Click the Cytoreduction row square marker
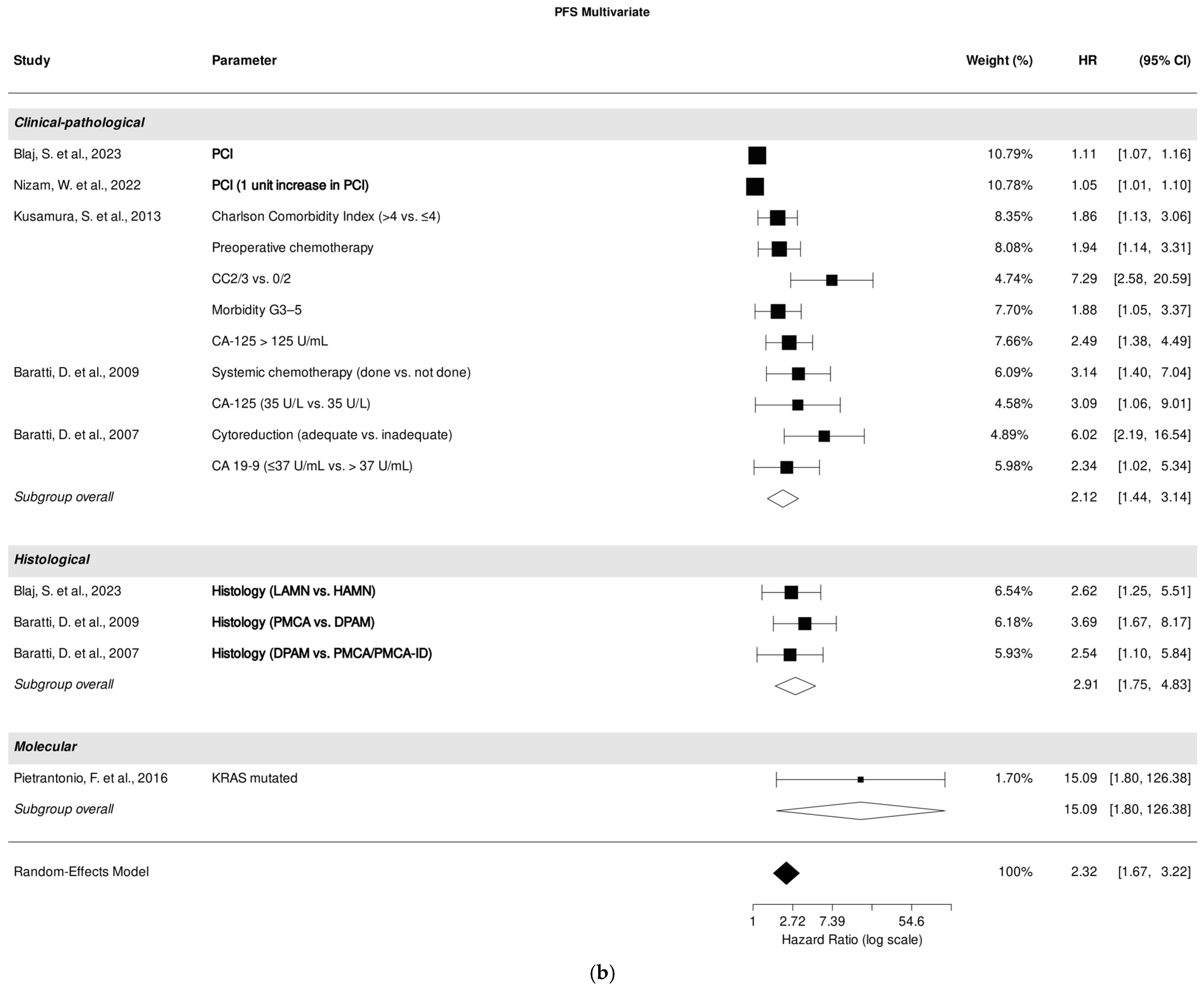Screen dimensions: 1204x991 pyautogui.click(x=824, y=436)
